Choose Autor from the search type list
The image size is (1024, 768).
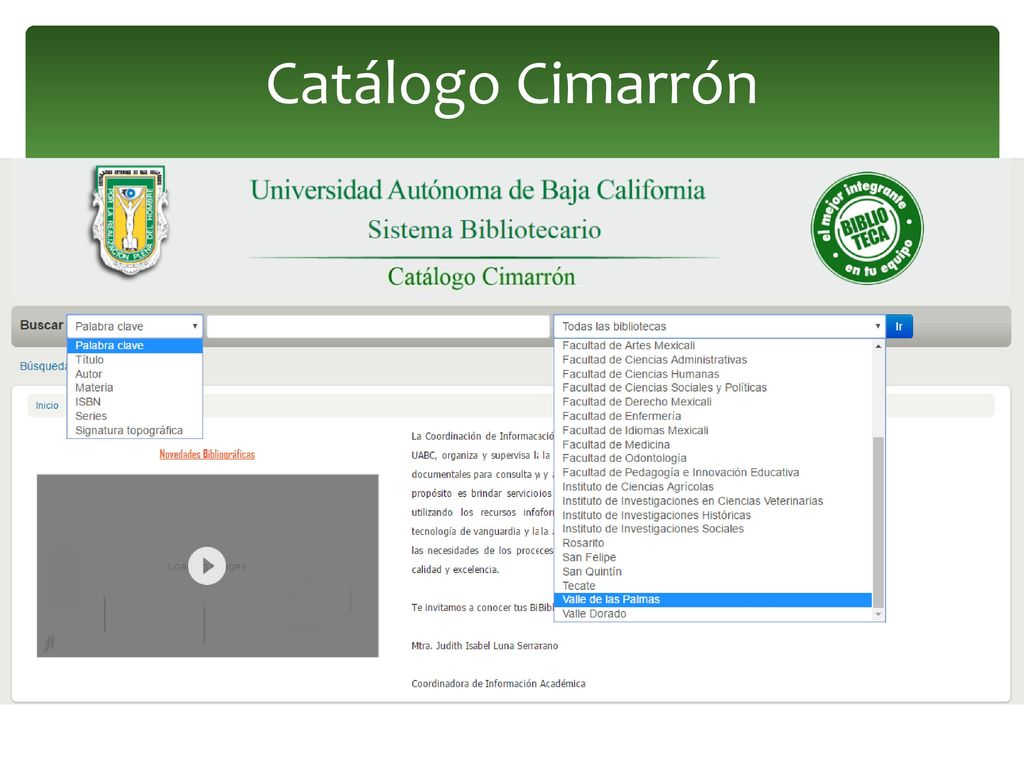click(135, 374)
